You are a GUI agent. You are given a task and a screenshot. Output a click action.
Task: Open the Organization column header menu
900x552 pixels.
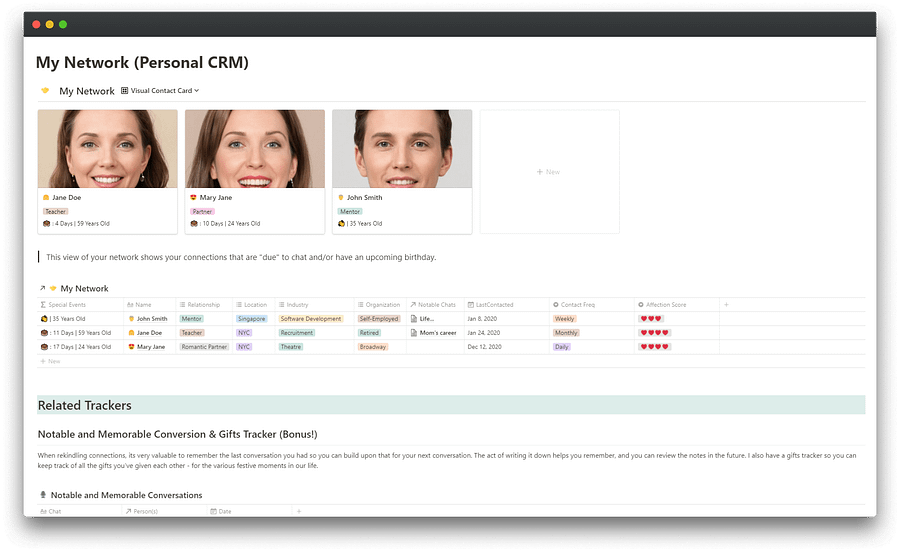[x=380, y=305]
